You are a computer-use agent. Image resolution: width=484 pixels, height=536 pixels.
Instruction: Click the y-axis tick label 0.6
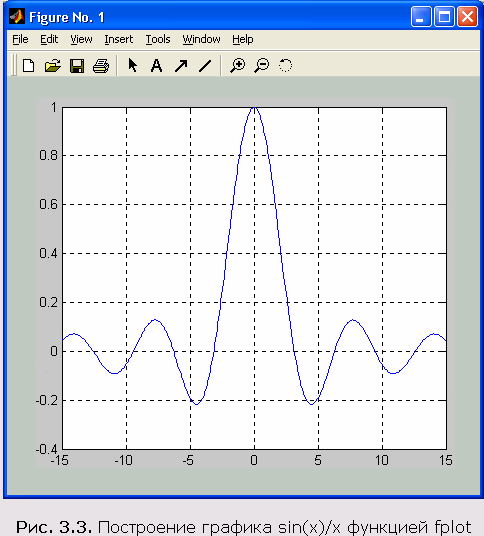click(x=48, y=204)
